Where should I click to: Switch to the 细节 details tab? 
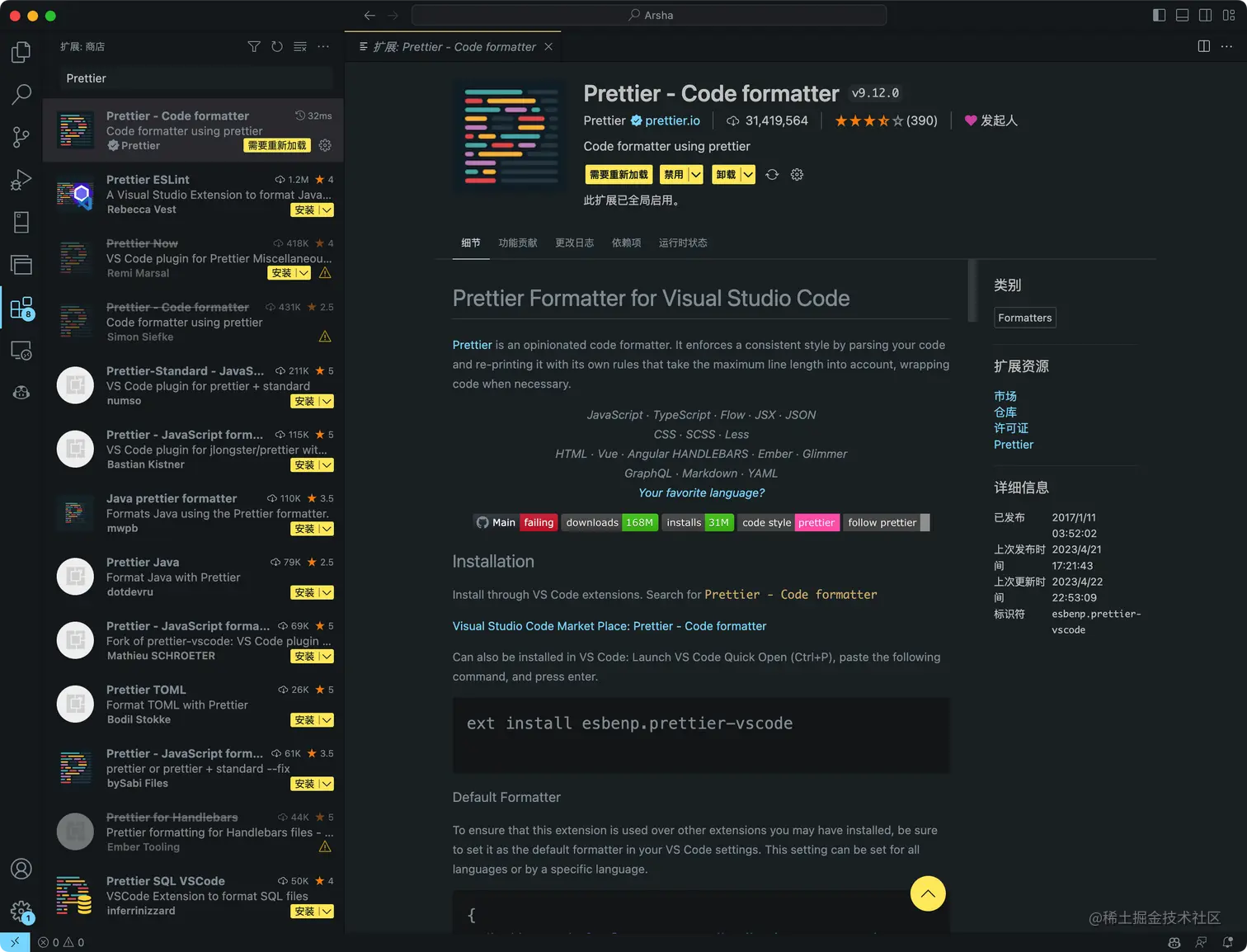[x=471, y=243]
